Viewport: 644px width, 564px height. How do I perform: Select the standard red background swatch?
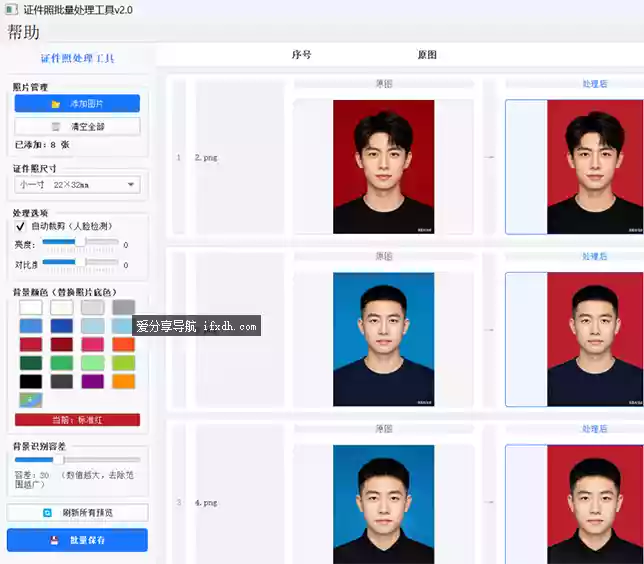(x=31, y=345)
